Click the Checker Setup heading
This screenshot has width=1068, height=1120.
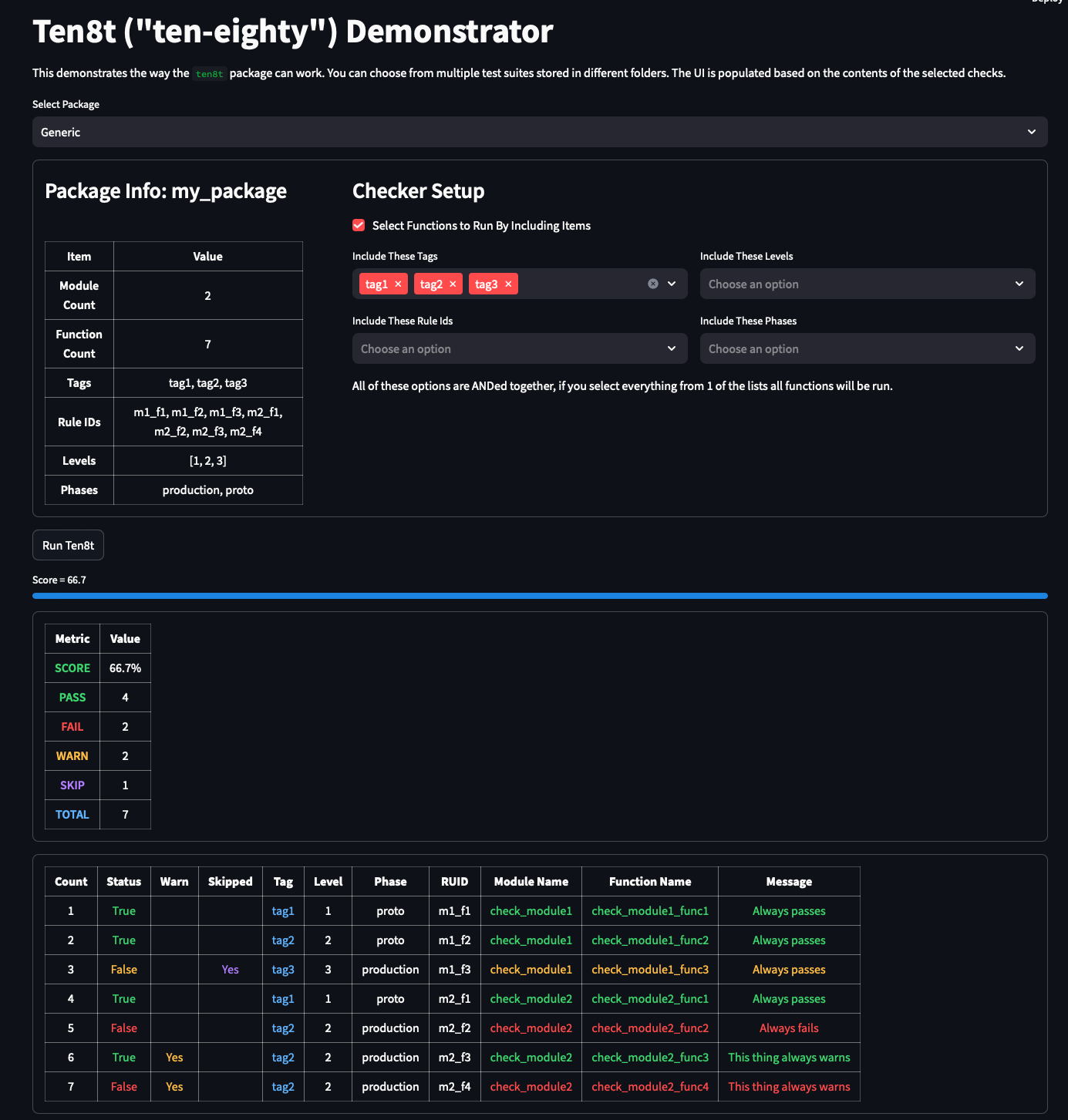(419, 191)
